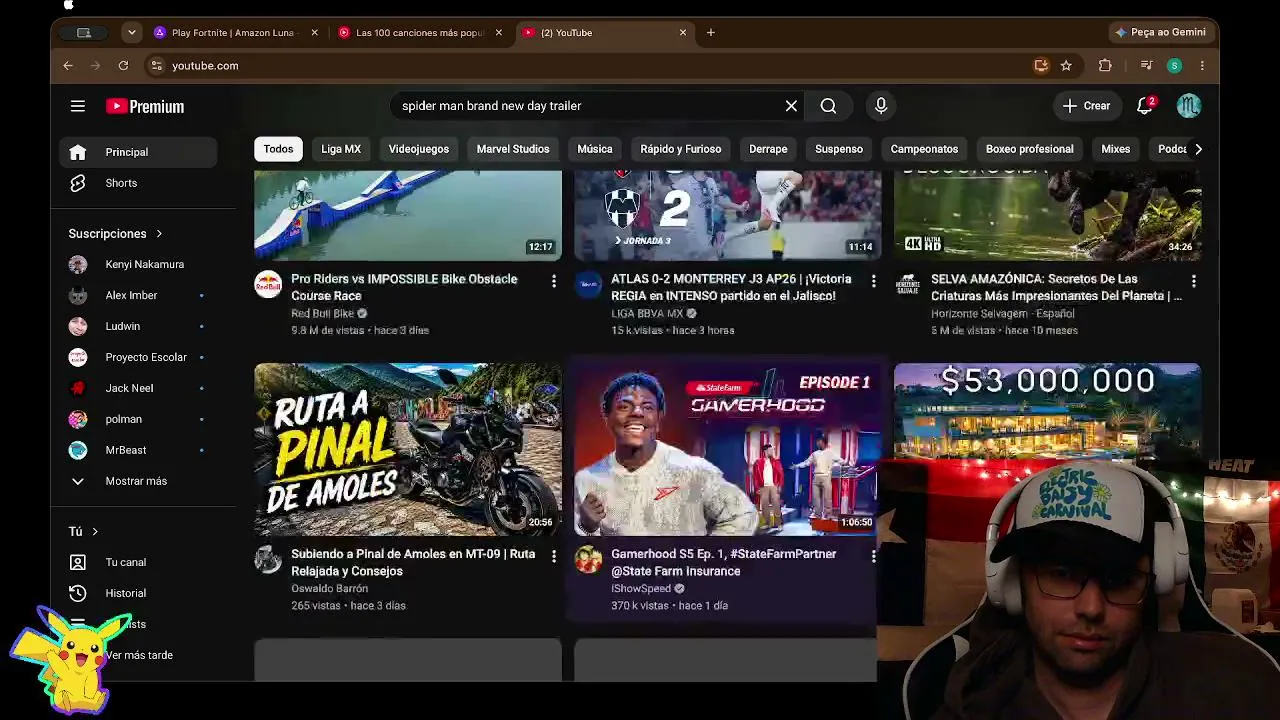The height and width of the screenshot is (720, 1280).
Task: Open options for Gamerhood S5 video
Action: coord(873,557)
